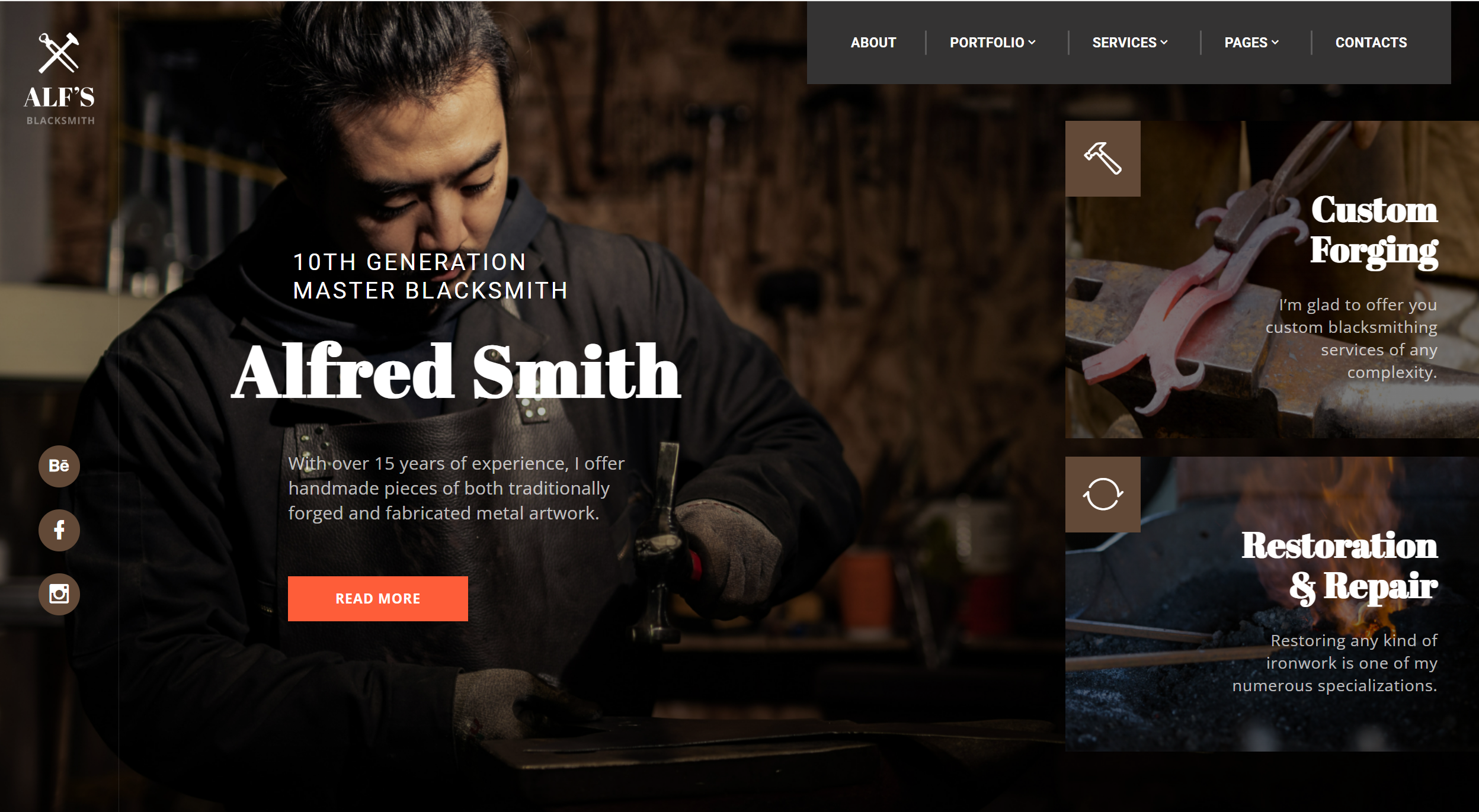Click the Alfred Smith headline
Screen dimensions: 1479x812
[456, 372]
